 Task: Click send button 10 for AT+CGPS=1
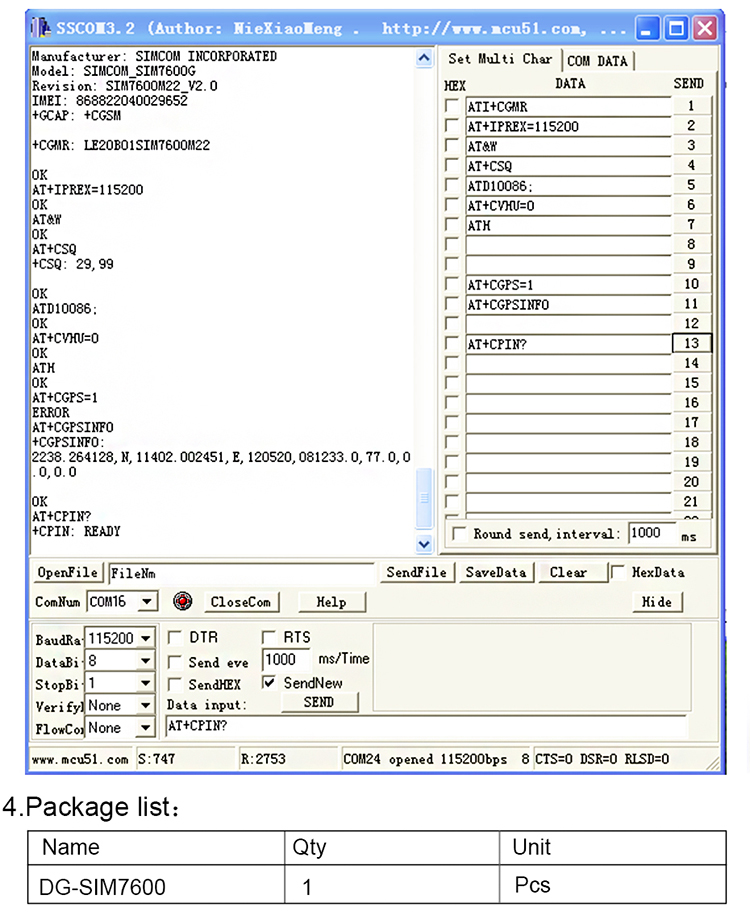pos(692,284)
